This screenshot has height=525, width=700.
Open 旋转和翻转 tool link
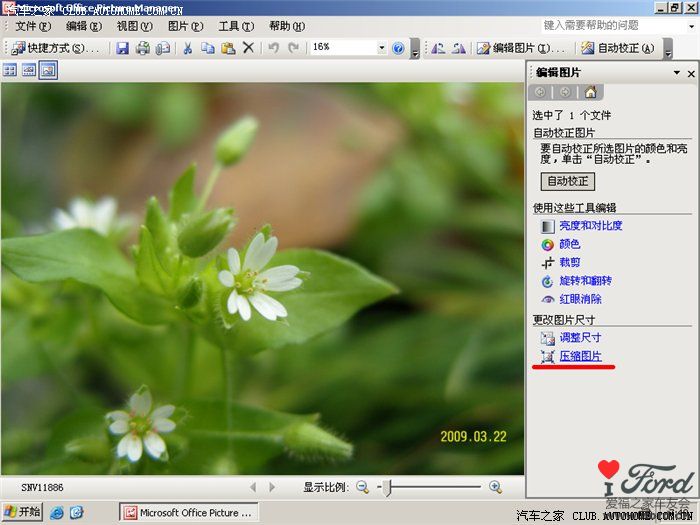(585, 281)
